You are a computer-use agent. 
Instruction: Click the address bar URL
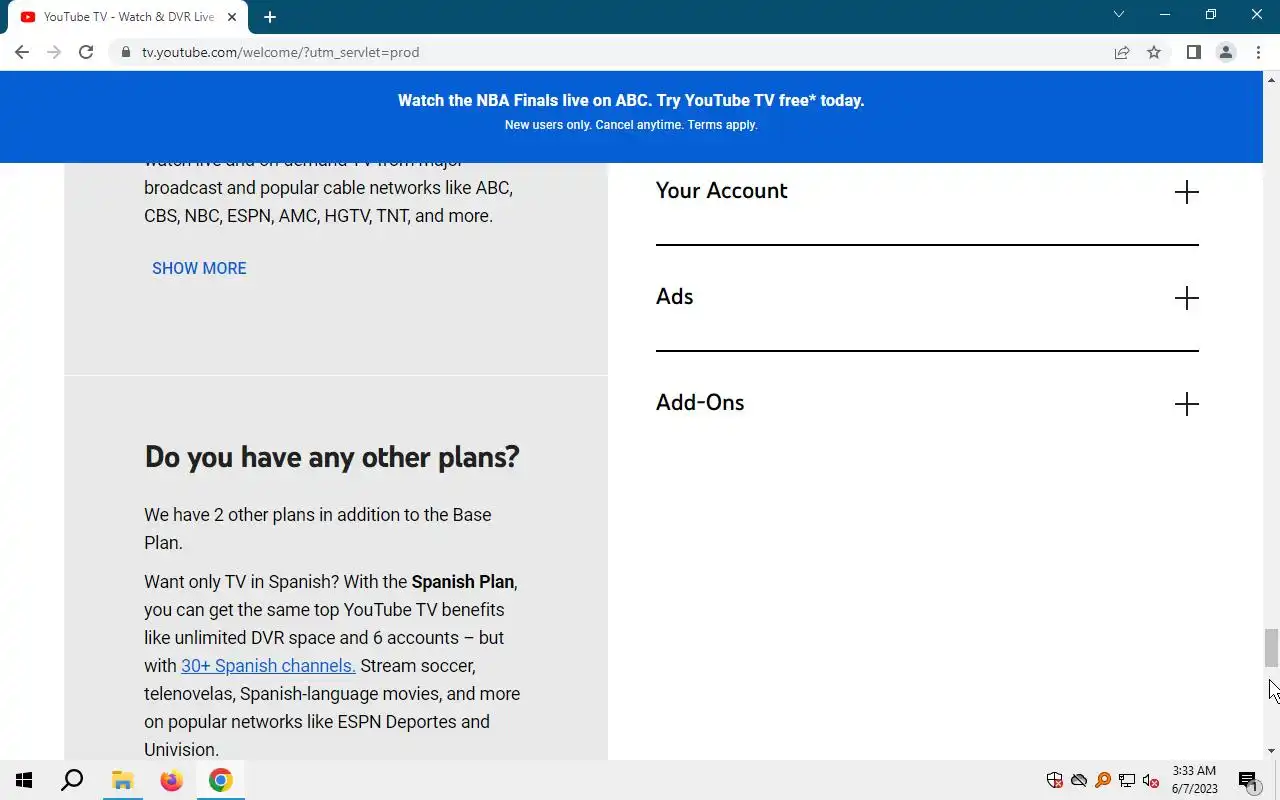pyautogui.click(x=280, y=52)
